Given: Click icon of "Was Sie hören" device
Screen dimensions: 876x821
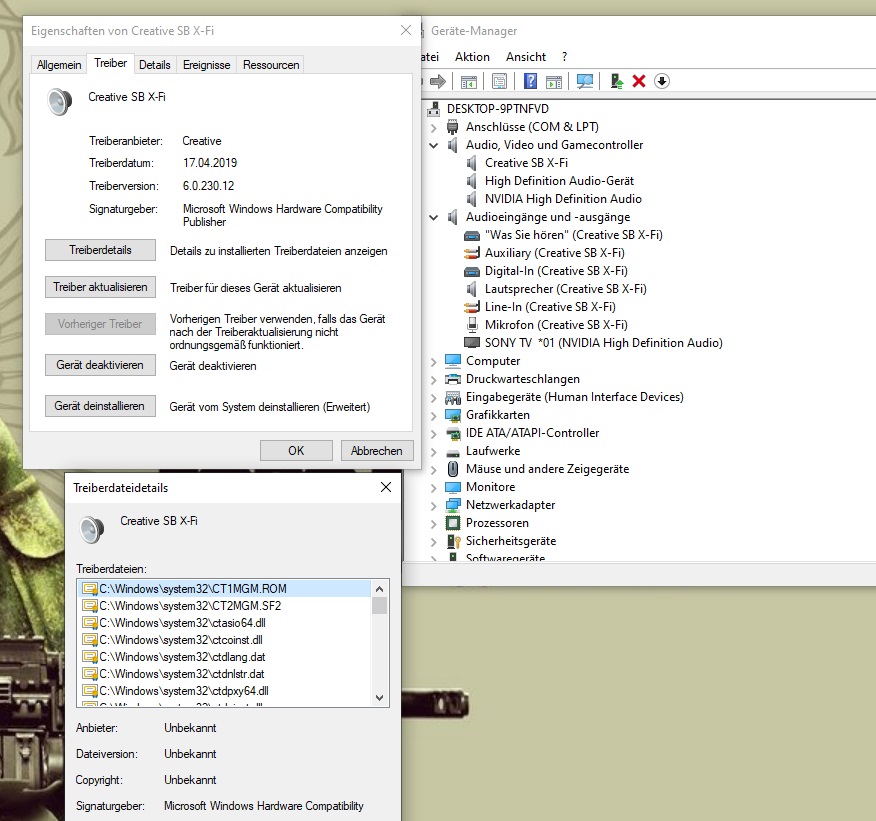Looking at the screenshot, I should point(472,235).
